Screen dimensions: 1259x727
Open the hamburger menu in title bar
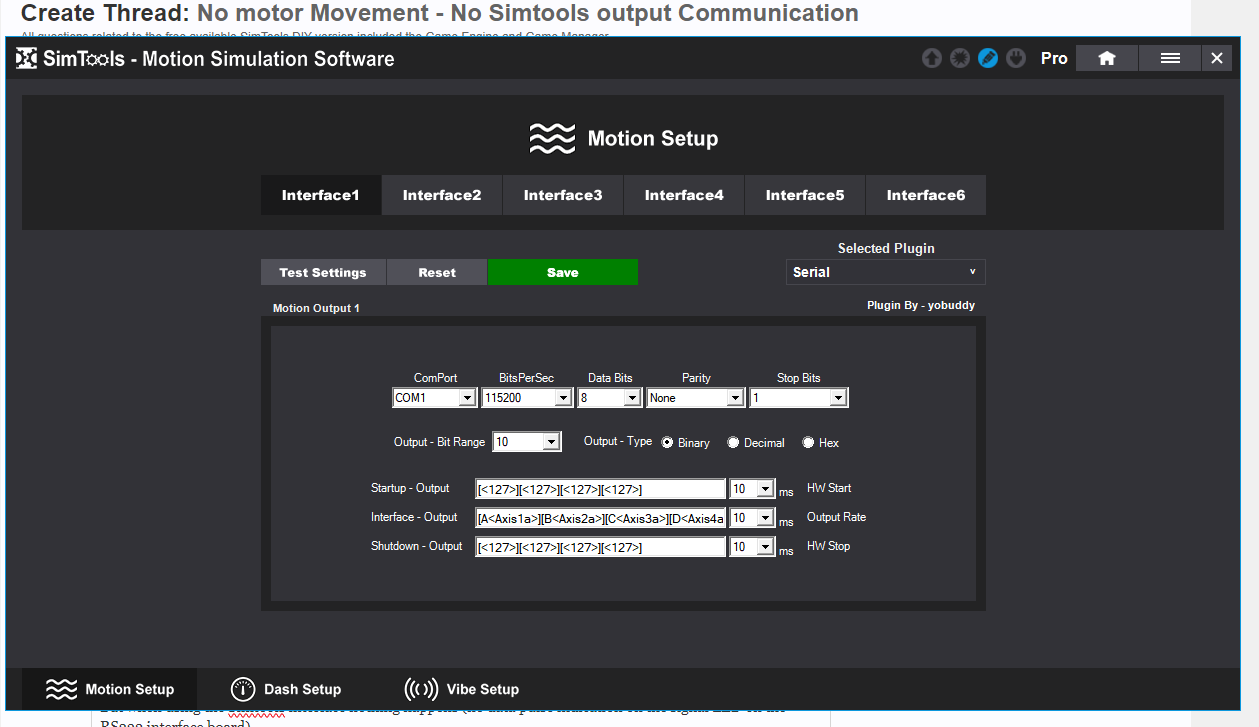pos(1170,58)
